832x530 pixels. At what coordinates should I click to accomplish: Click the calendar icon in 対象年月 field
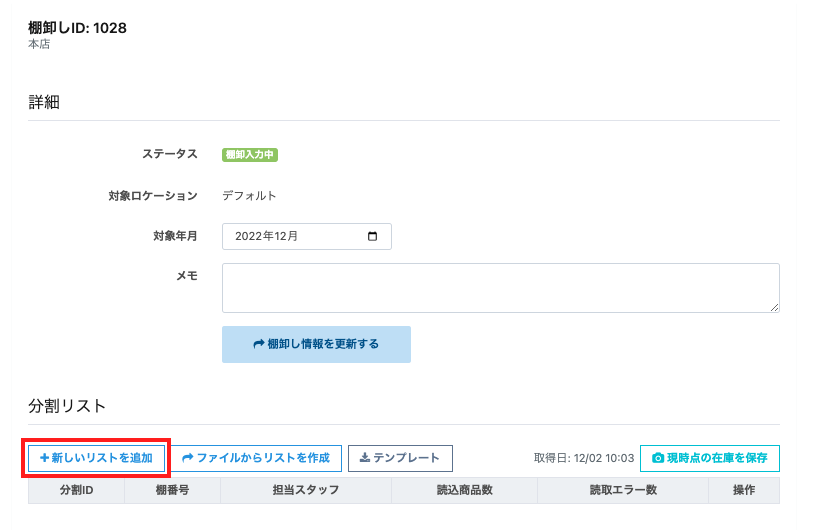coord(372,236)
